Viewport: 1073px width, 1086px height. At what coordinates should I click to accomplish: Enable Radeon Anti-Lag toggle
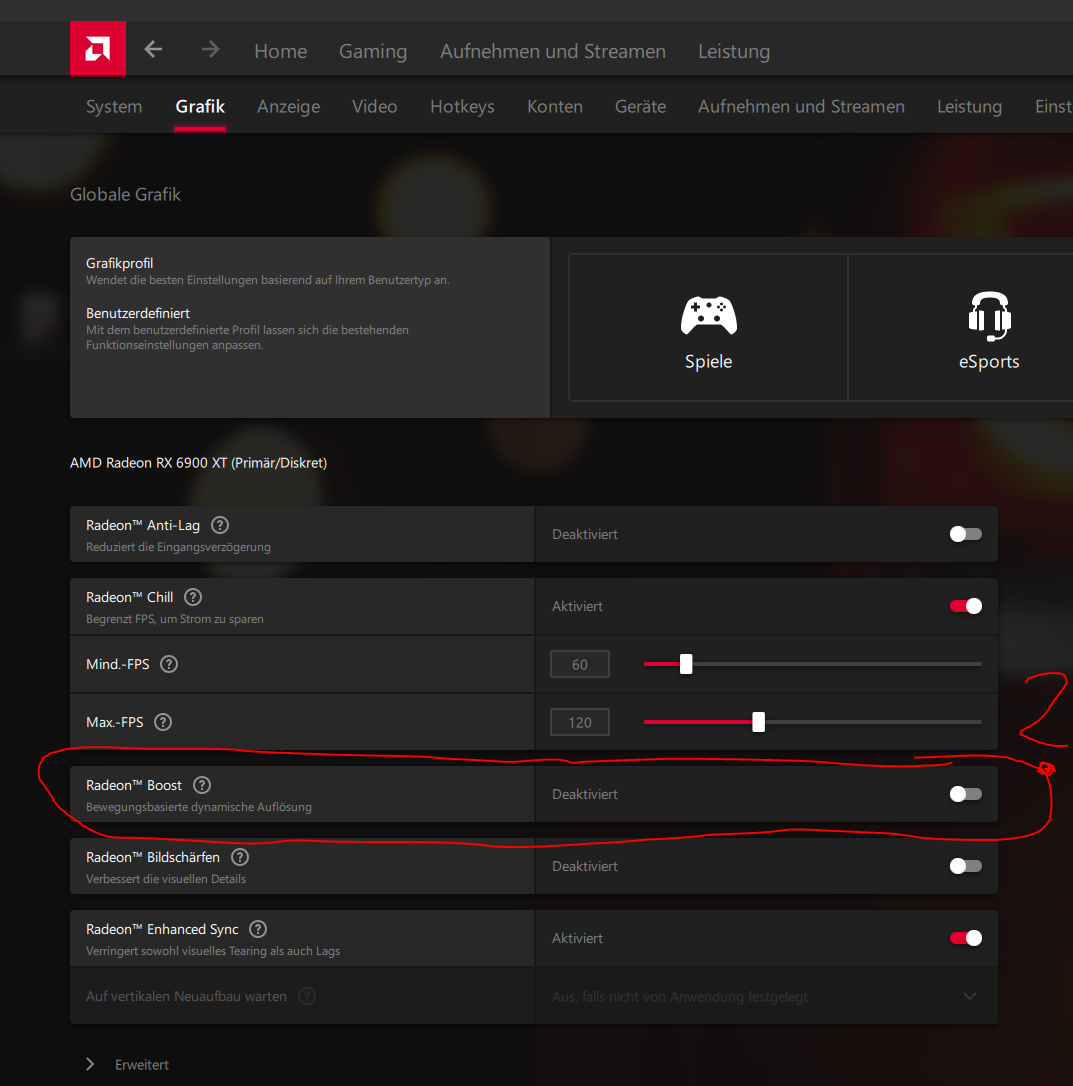coord(966,534)
